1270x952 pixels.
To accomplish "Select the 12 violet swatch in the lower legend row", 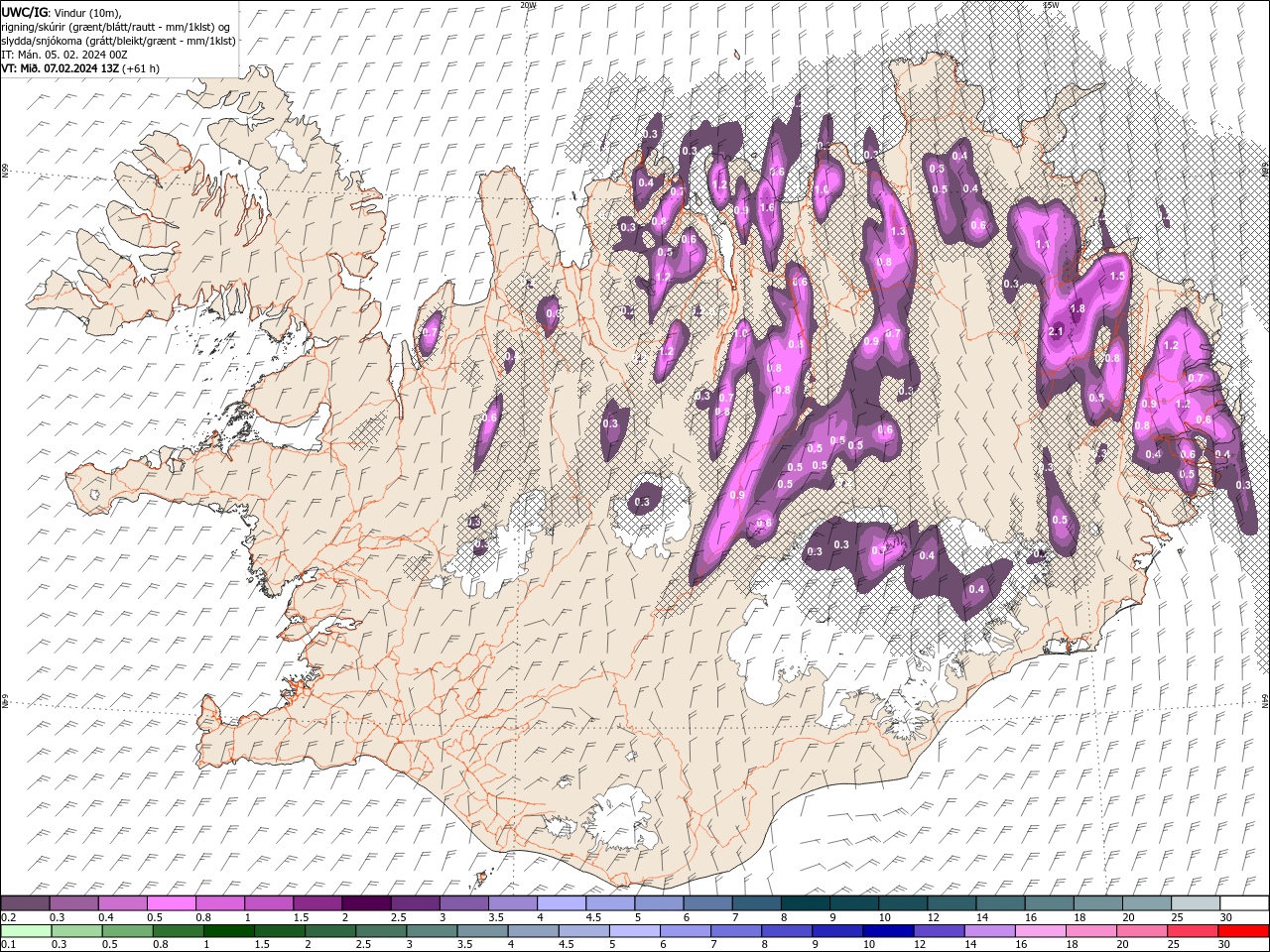I will (x=939, y=931).
